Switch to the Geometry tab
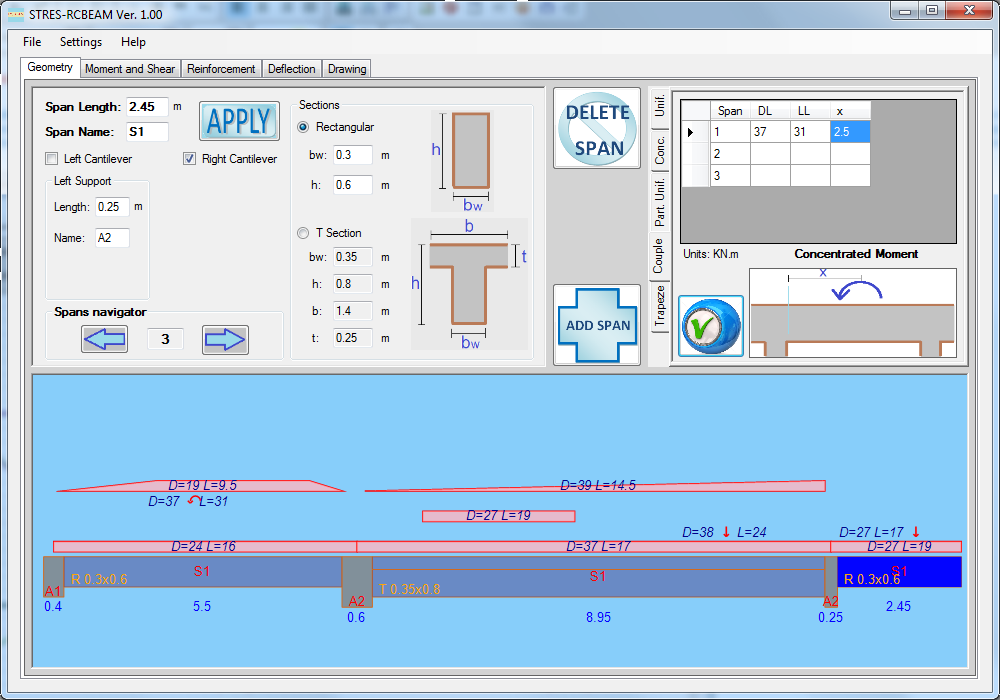Image resolution: width=1000 pixels, height=700 pixels. pyautogui.click(x=50, y=67)
